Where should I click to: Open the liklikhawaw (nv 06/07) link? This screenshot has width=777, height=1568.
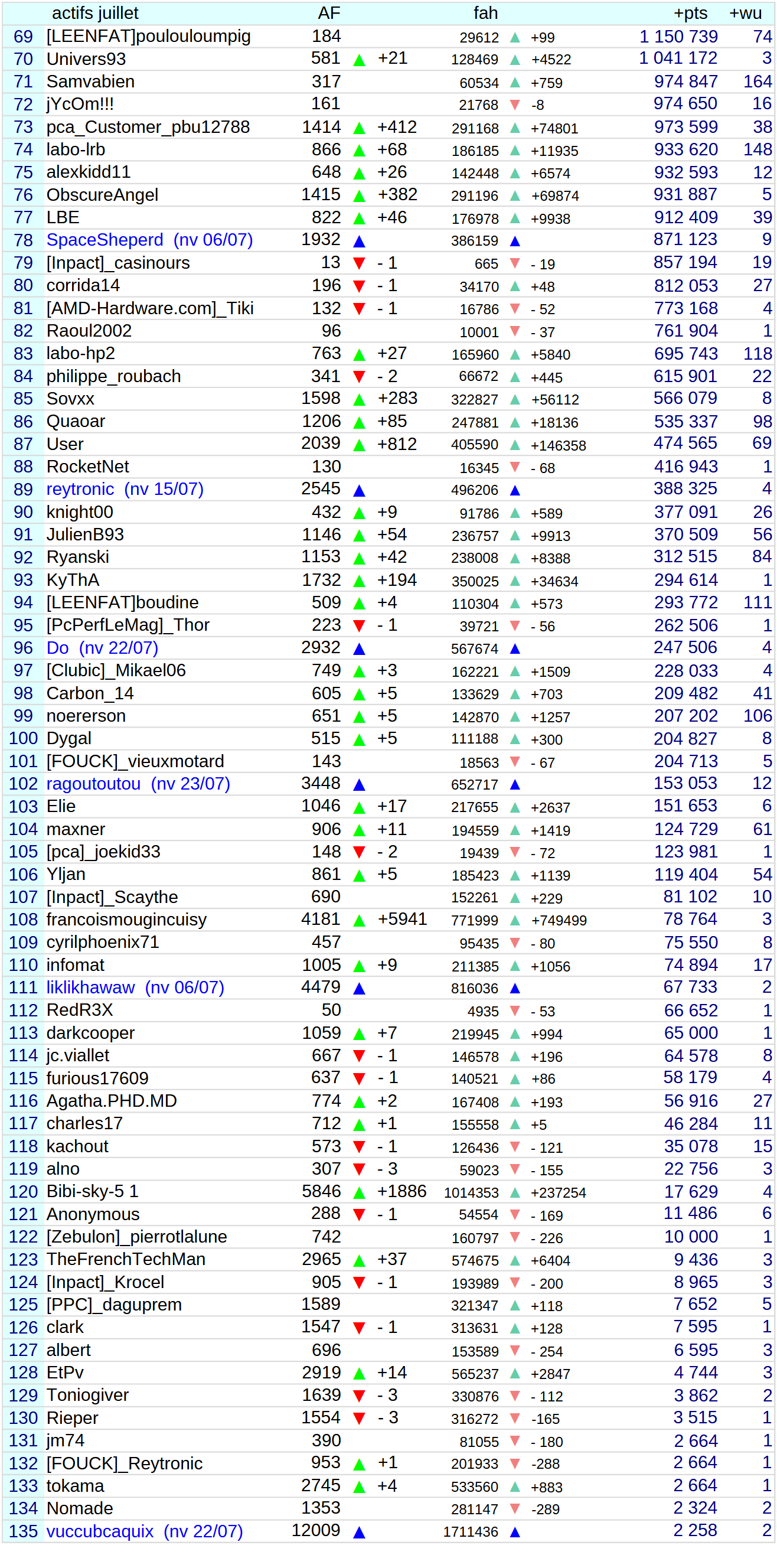point(135,988)
